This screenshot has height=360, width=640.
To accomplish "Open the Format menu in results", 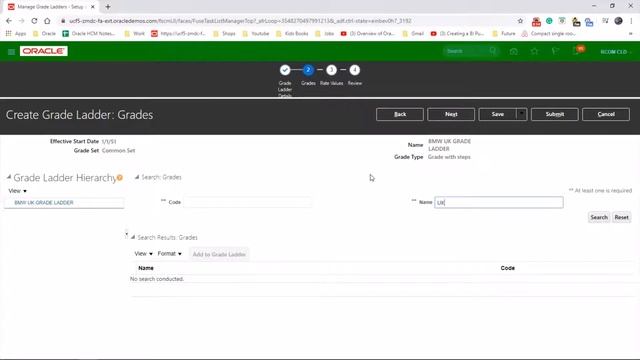I will coord(169,254).
